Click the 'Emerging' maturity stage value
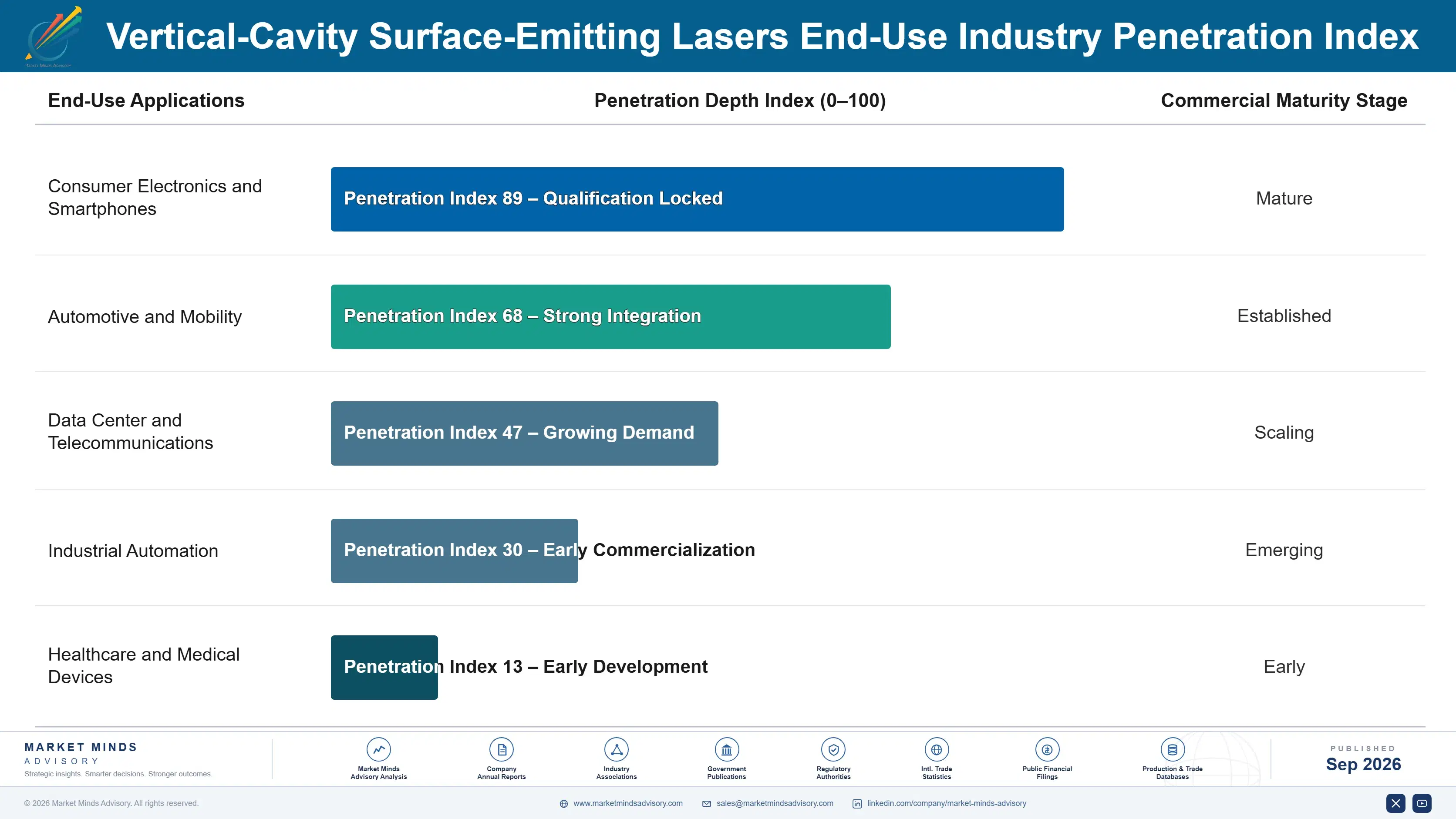This screenshot has height=819, width=1456. click(1284, 550)
